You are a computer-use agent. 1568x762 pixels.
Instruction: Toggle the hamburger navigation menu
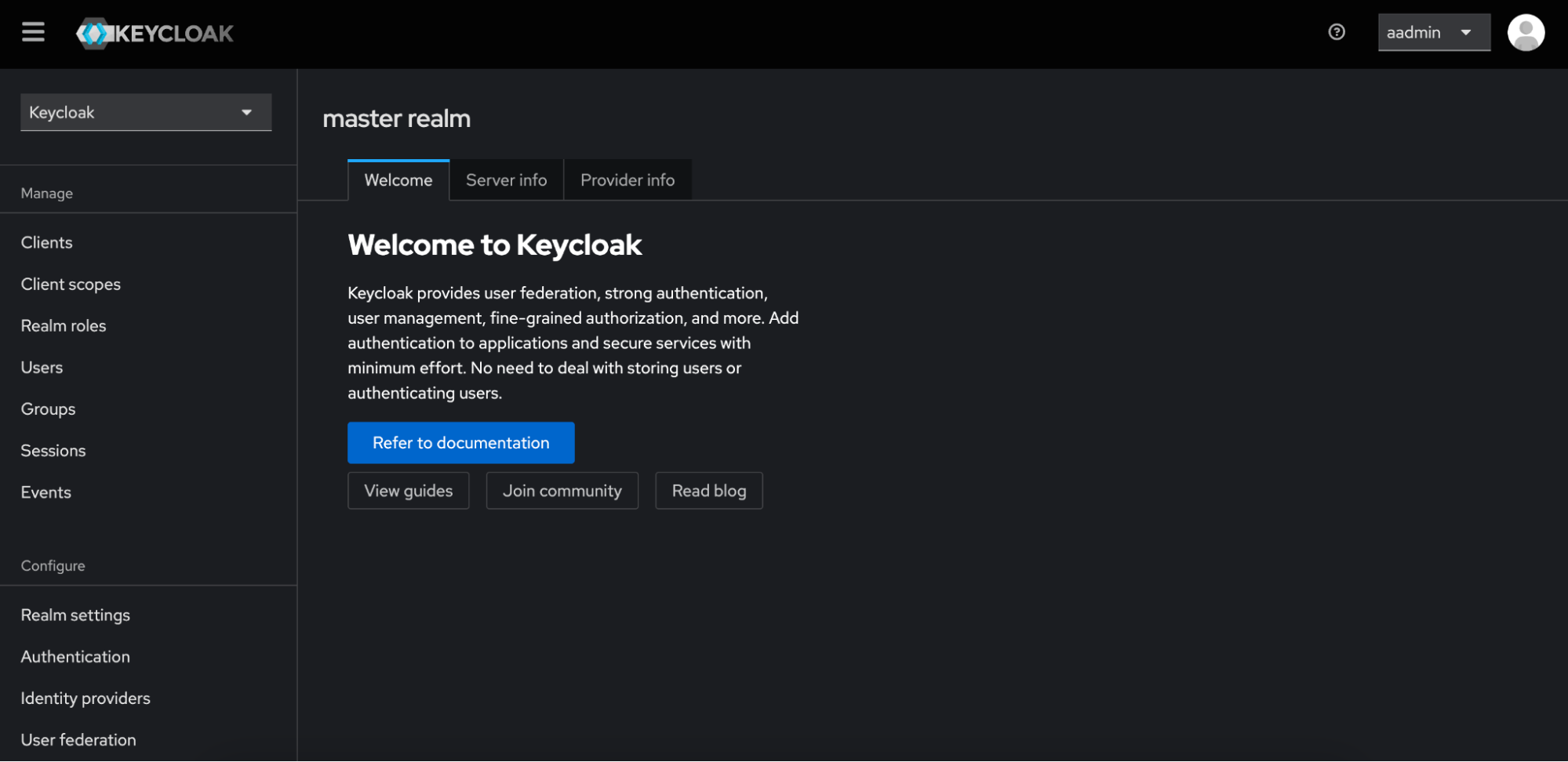point(33,32)
